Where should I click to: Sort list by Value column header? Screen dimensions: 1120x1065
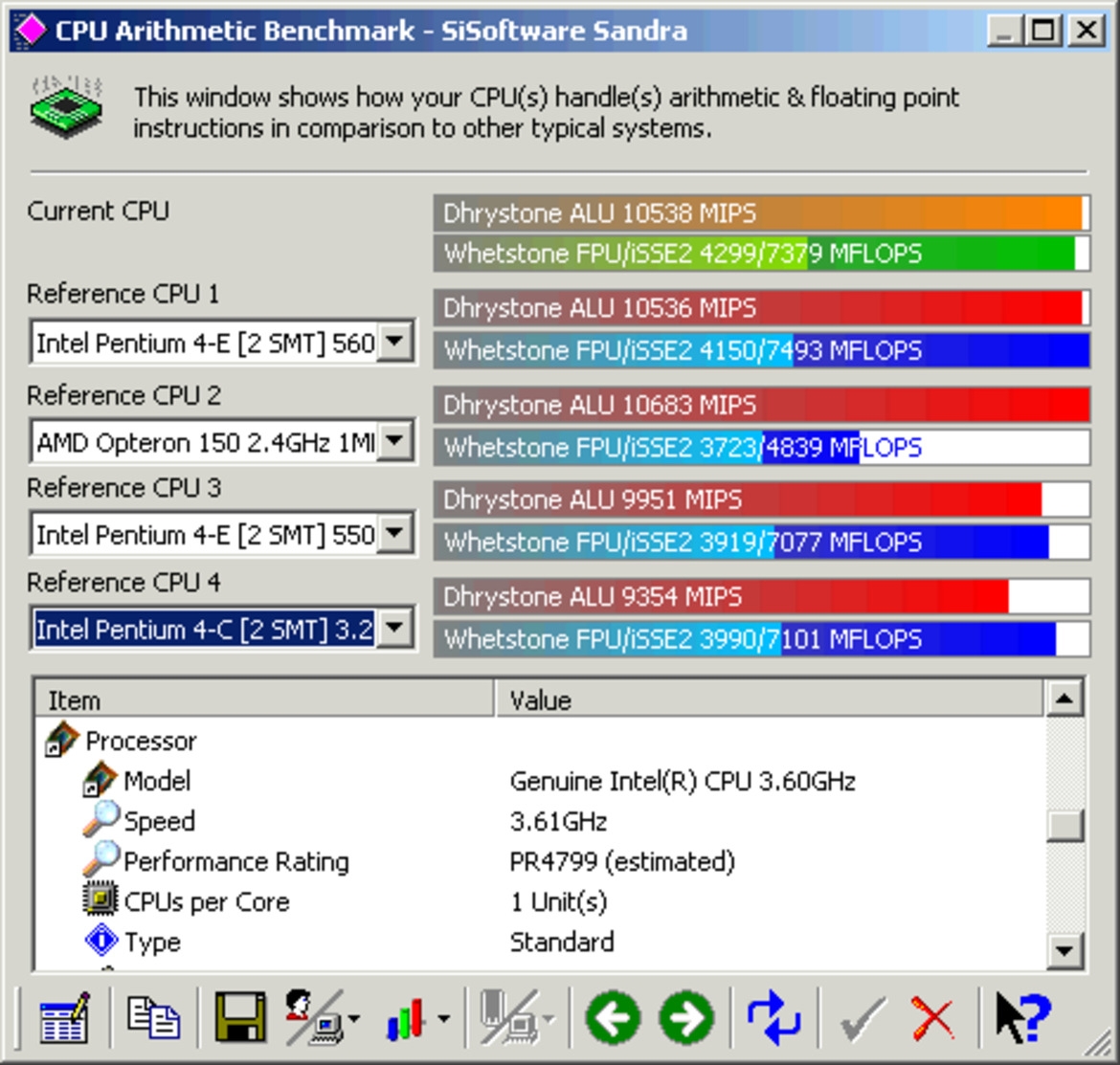(770, 699)
